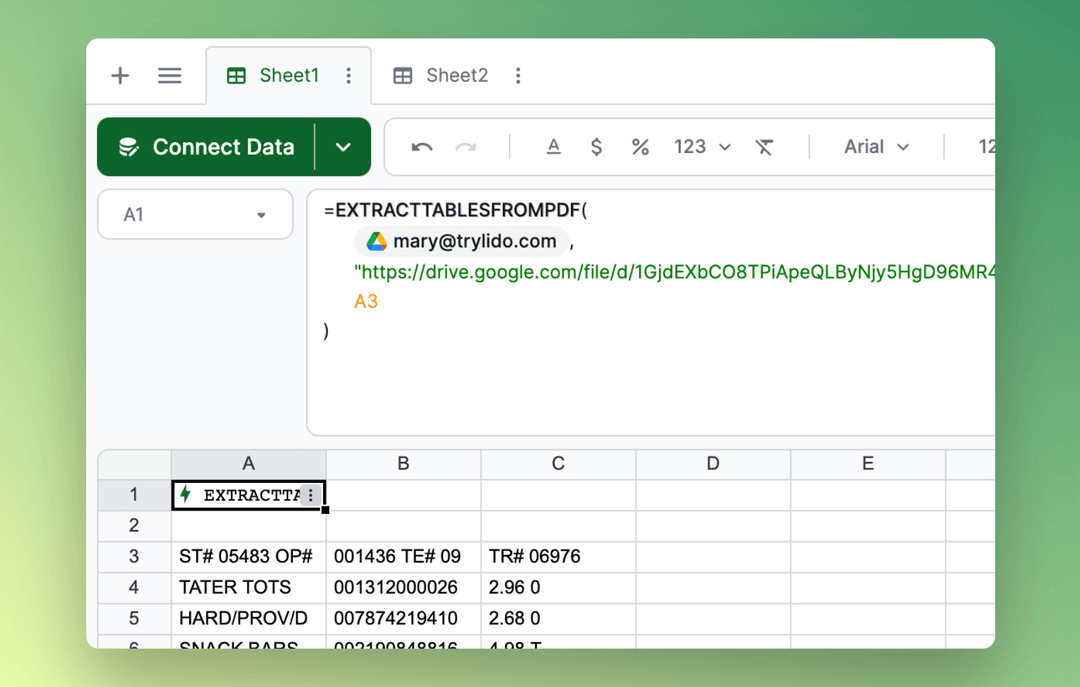
Task: Click the A3 reference in formula
Action: coord(366,301)
